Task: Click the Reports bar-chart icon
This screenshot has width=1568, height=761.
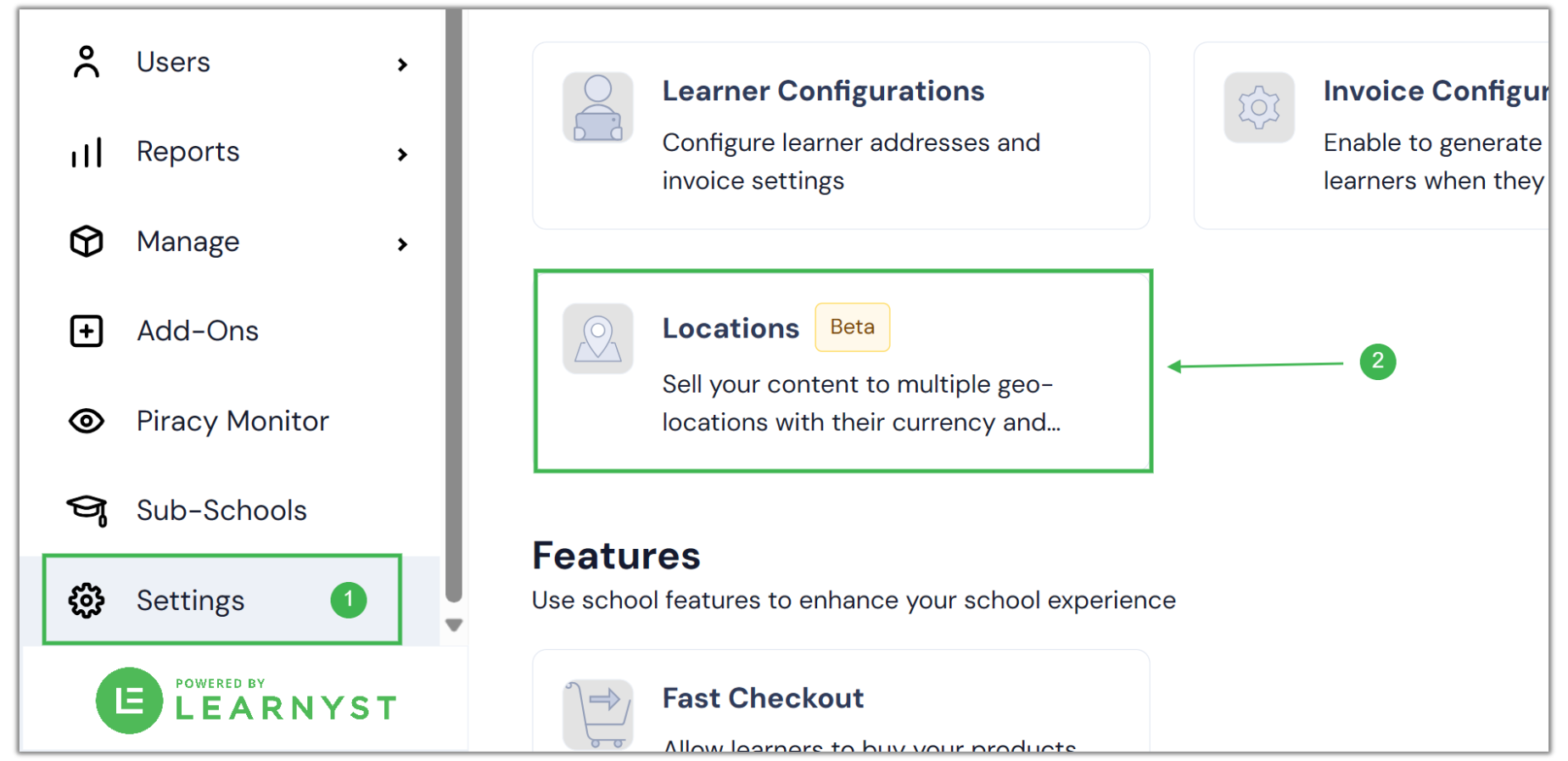Action: 87,152
